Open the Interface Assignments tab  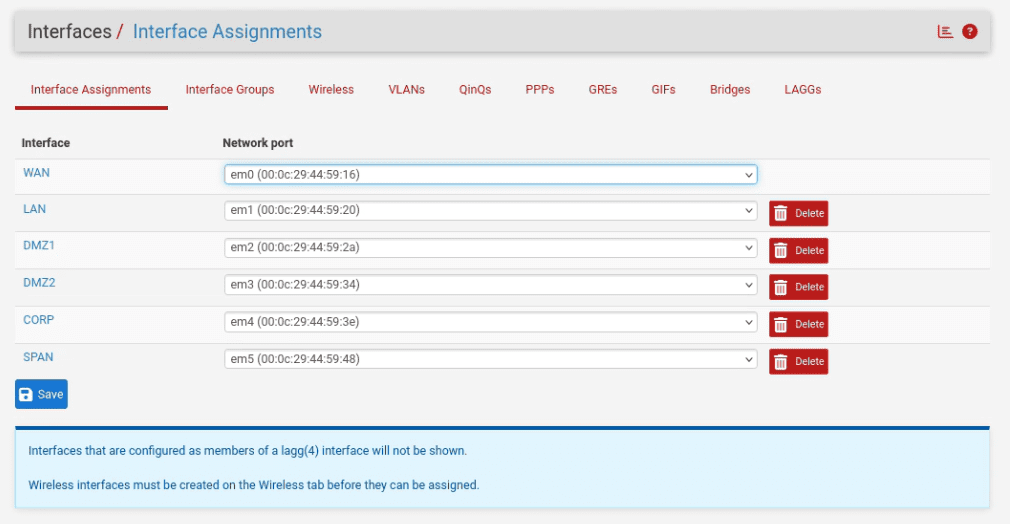pos(91,90)
